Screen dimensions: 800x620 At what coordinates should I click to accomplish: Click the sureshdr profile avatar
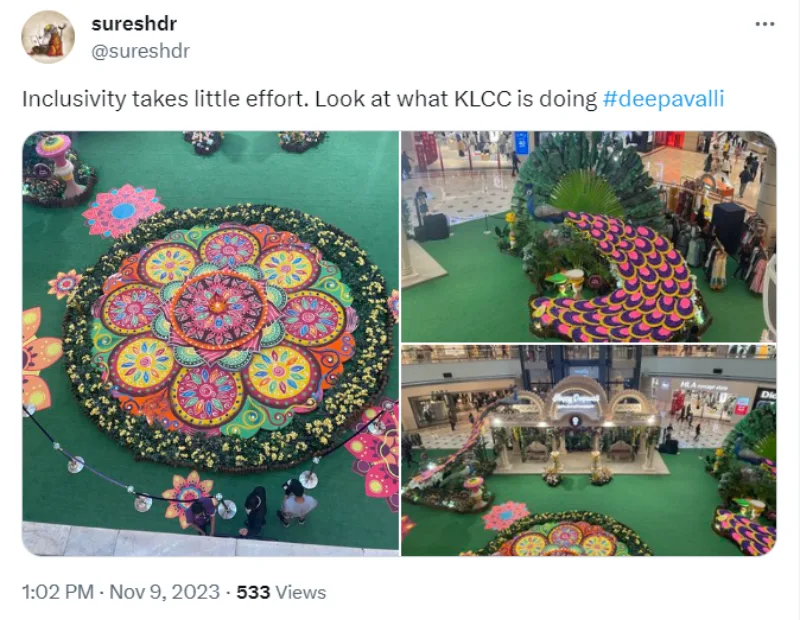48,37
